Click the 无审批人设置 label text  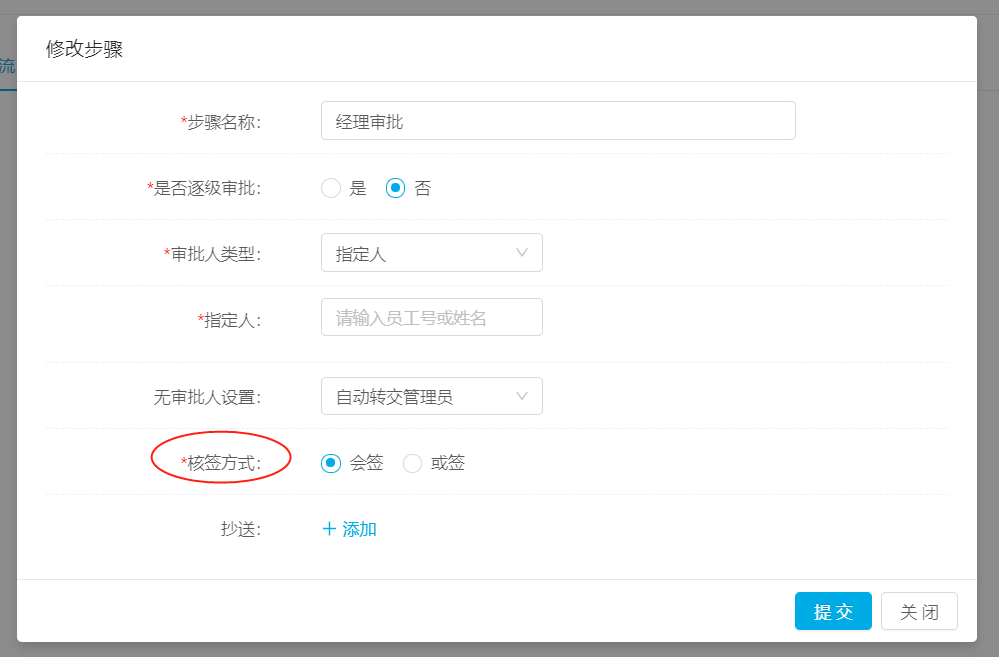point(207,397)
